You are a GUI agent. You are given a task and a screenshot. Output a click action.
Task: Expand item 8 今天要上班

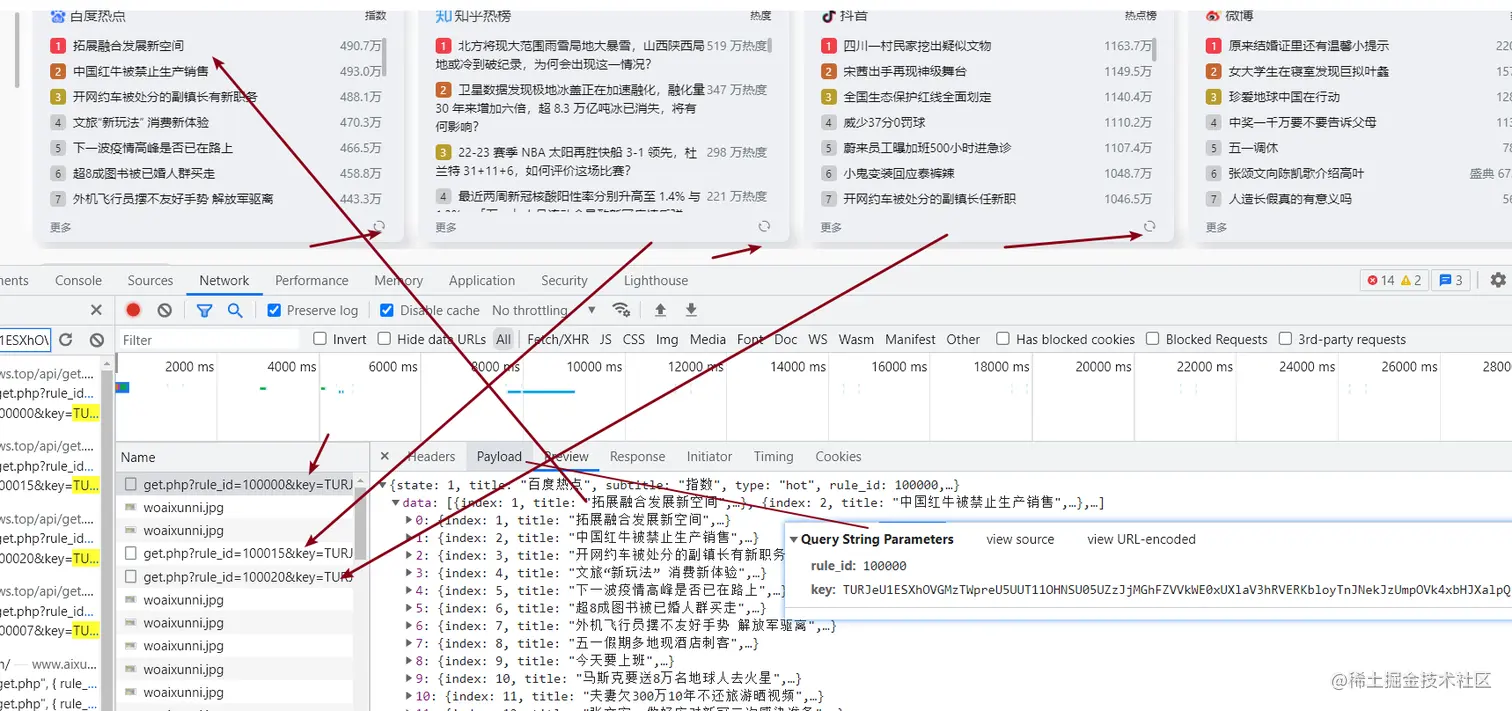pos(409,661)
